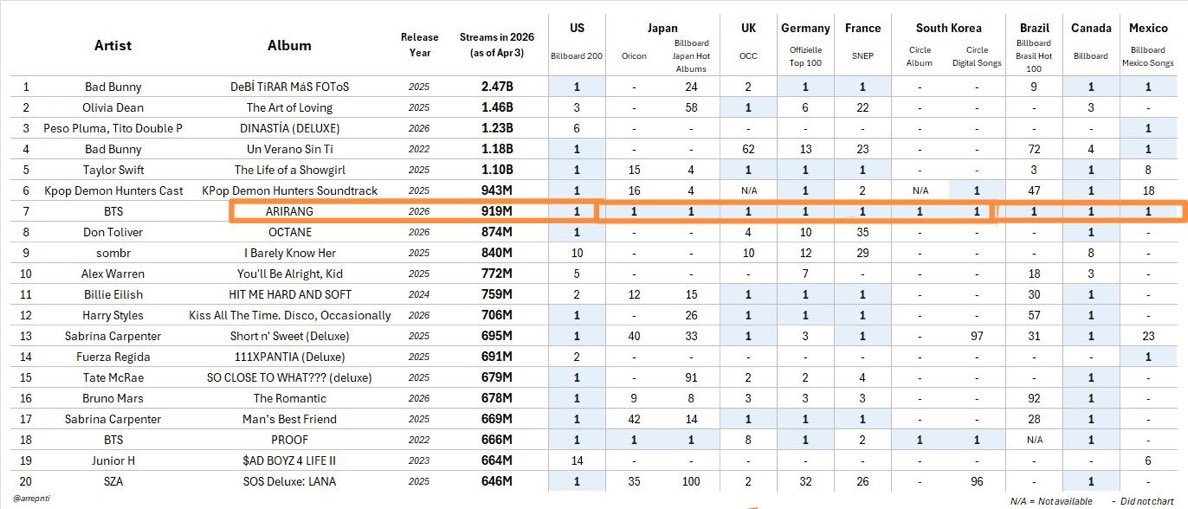The image size is (1188, 509).
Task: Select the Olivia Dean artist cell
Action: pos(113,108)
